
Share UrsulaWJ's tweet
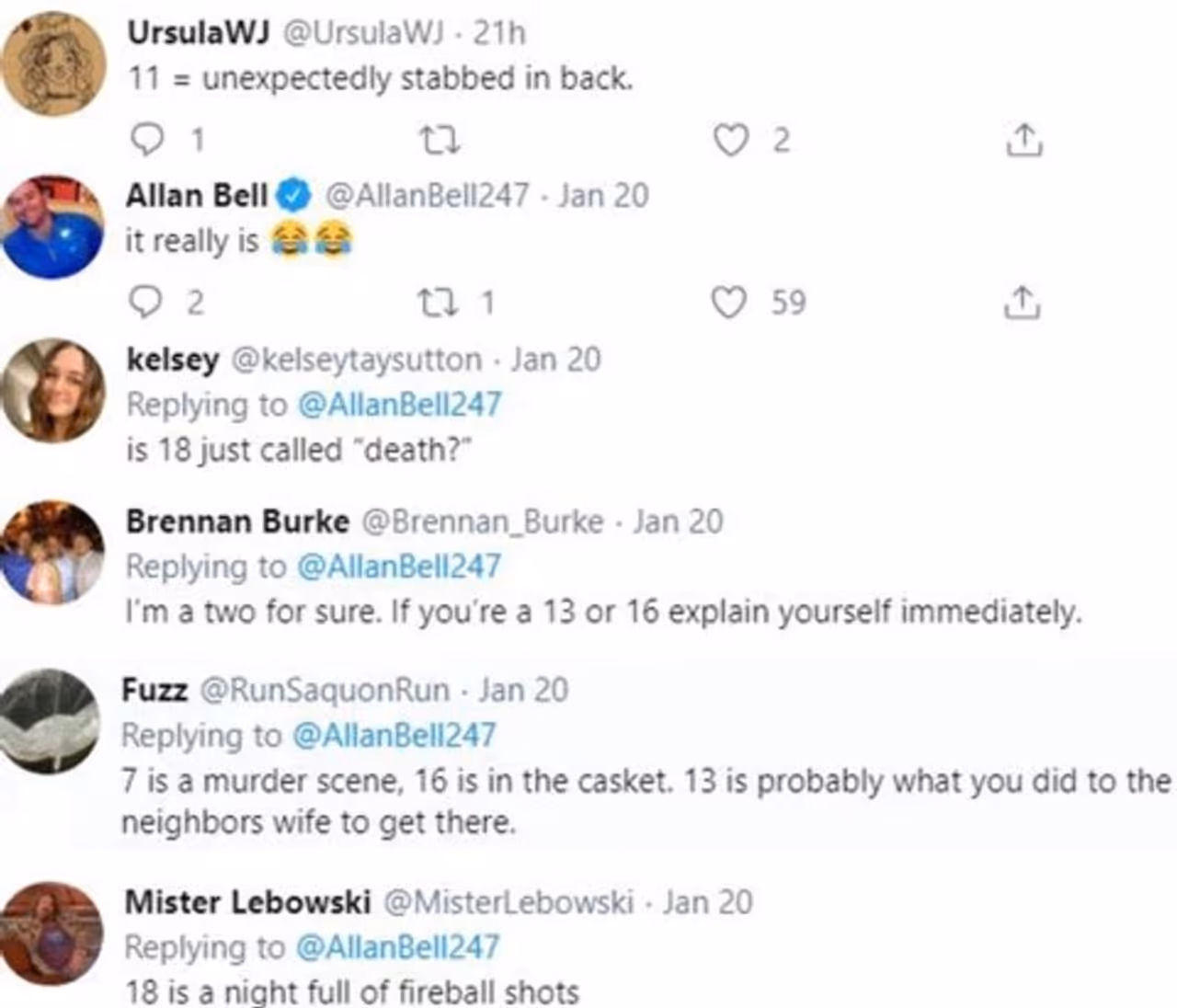click(x=1023, y=140)
